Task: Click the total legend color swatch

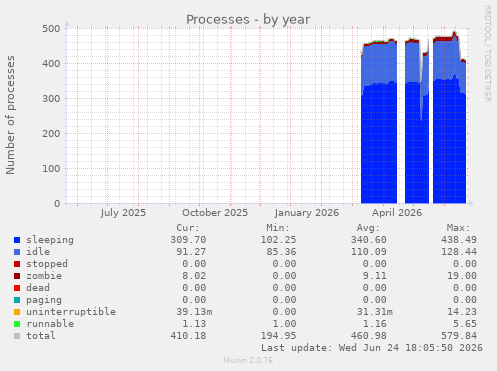Action: (17, 336)
